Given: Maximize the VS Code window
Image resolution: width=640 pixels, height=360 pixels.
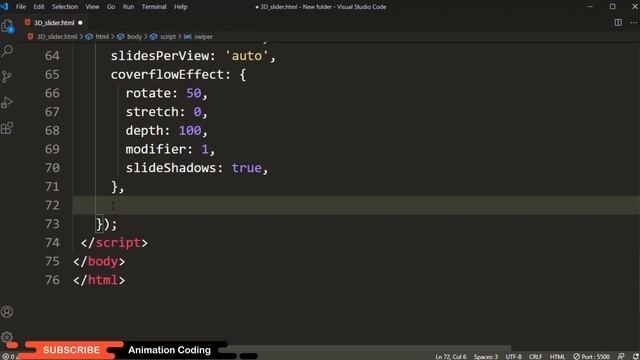Looking at the screenshot, I should click(613, 7).
